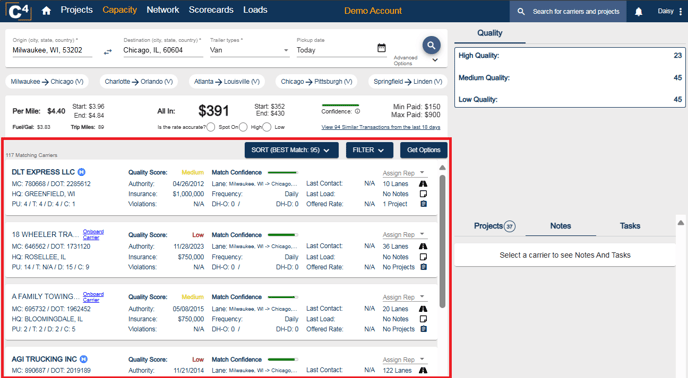Mark rate accuracy as Low

pos(266,127)
